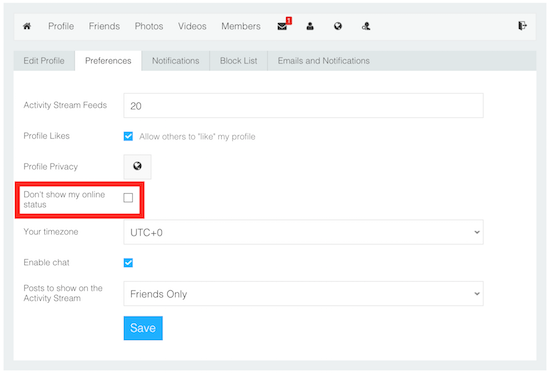
Task: Click the logout icon
Action: point(522,26)
